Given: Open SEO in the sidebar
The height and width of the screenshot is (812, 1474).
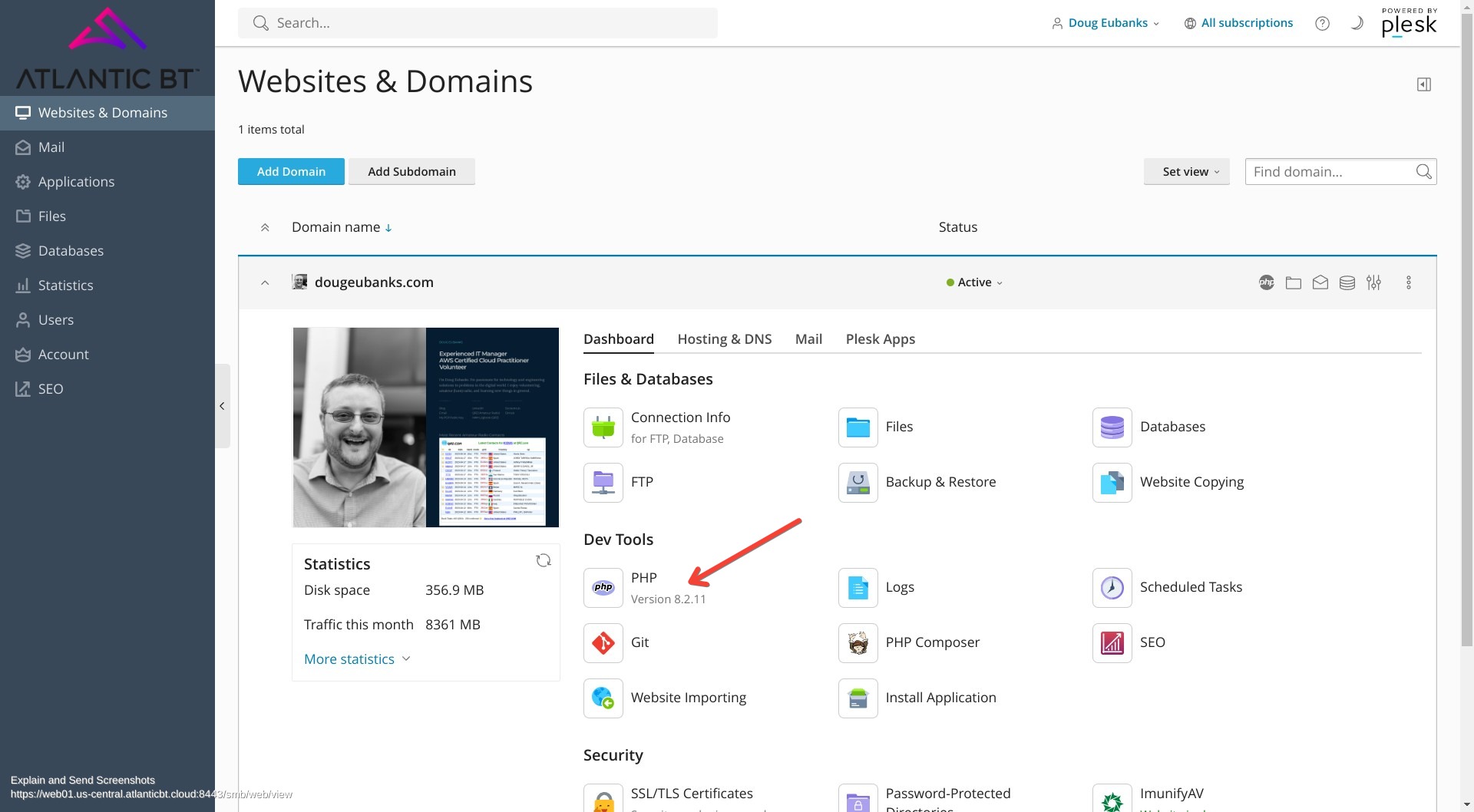Looking at the screenshot, I should (x=107, y=389).
